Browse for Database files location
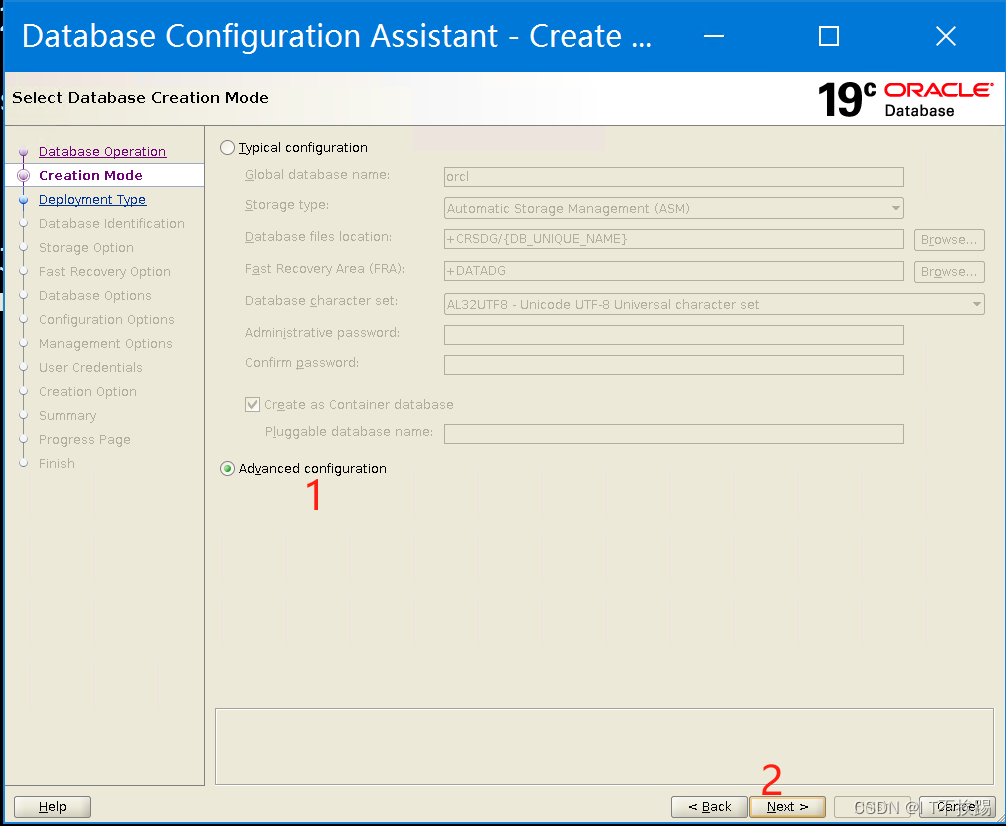The image size is (1006, 826). pyautogui.click(x=949, y=239)
